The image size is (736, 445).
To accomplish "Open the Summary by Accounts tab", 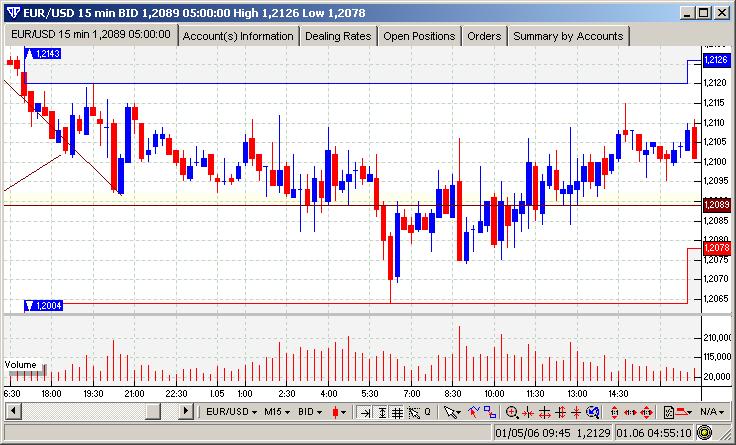I will tap(568, 36).
